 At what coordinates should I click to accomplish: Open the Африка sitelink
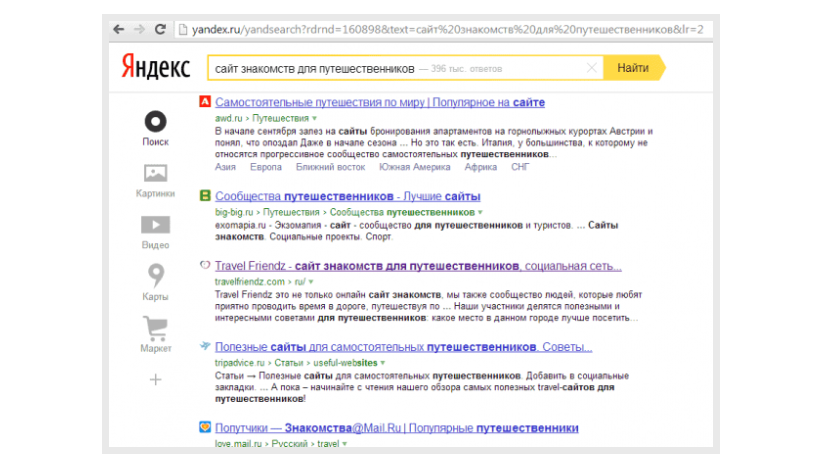tap(480, 167)
